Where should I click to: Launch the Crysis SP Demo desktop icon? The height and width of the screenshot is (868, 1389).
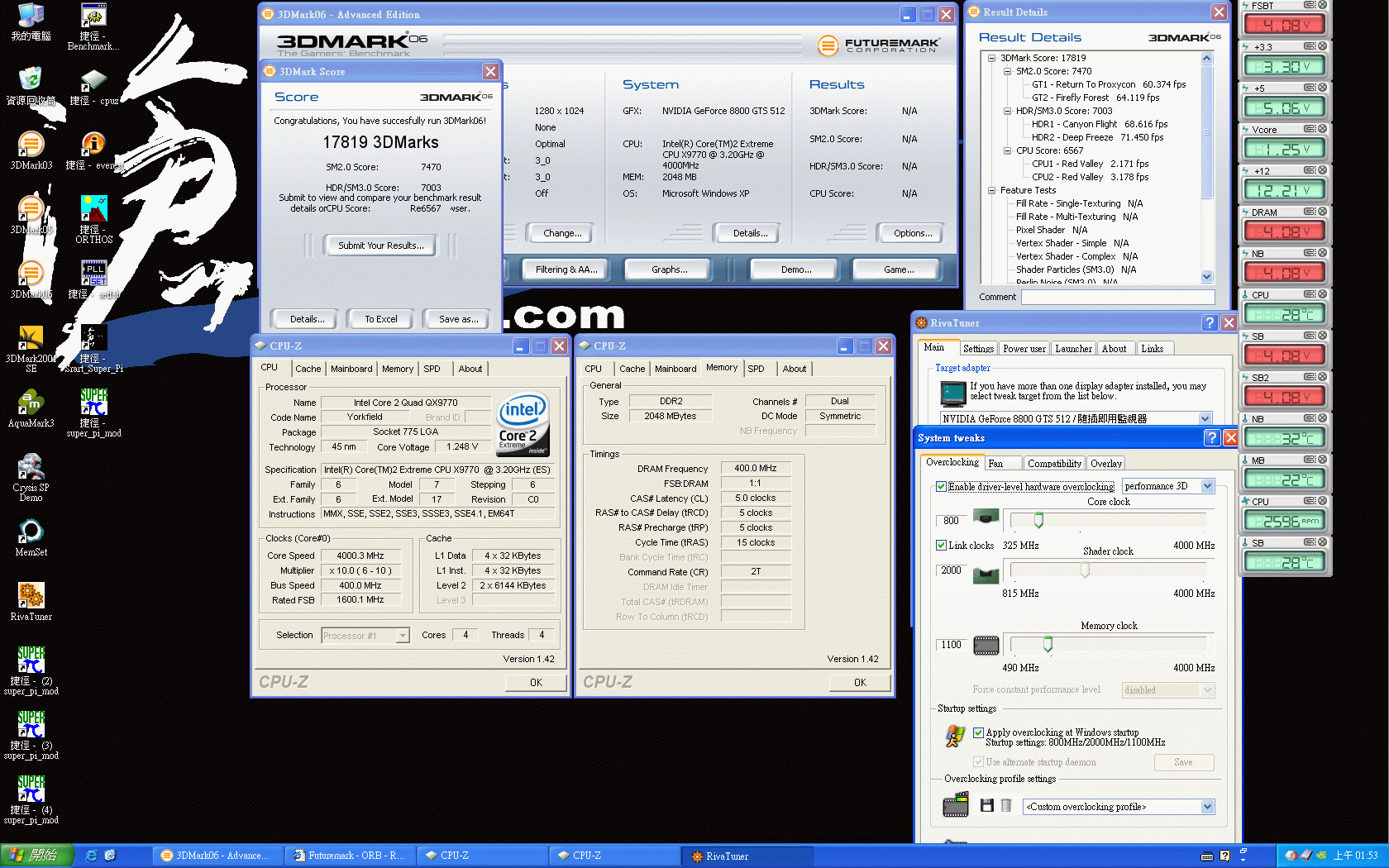tap(31, 477)
